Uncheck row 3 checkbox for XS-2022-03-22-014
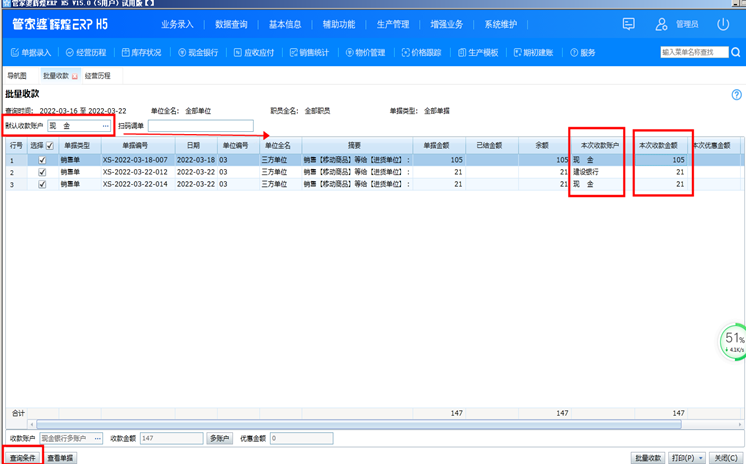The image size is (746, 464). tap(41, 185)
